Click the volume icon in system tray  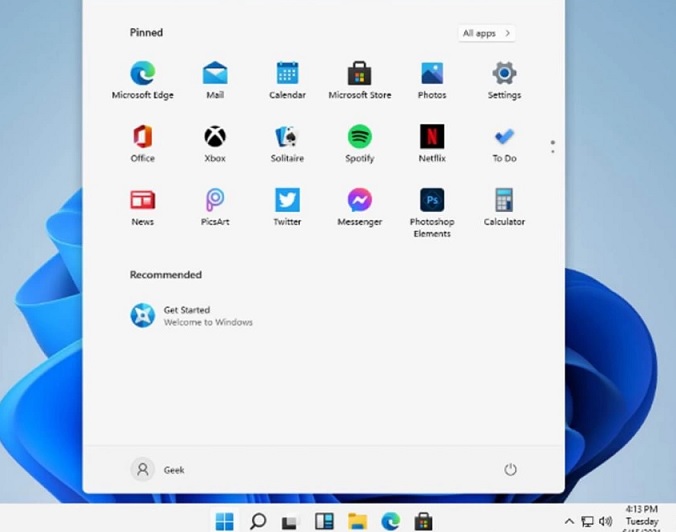point(606,522)
